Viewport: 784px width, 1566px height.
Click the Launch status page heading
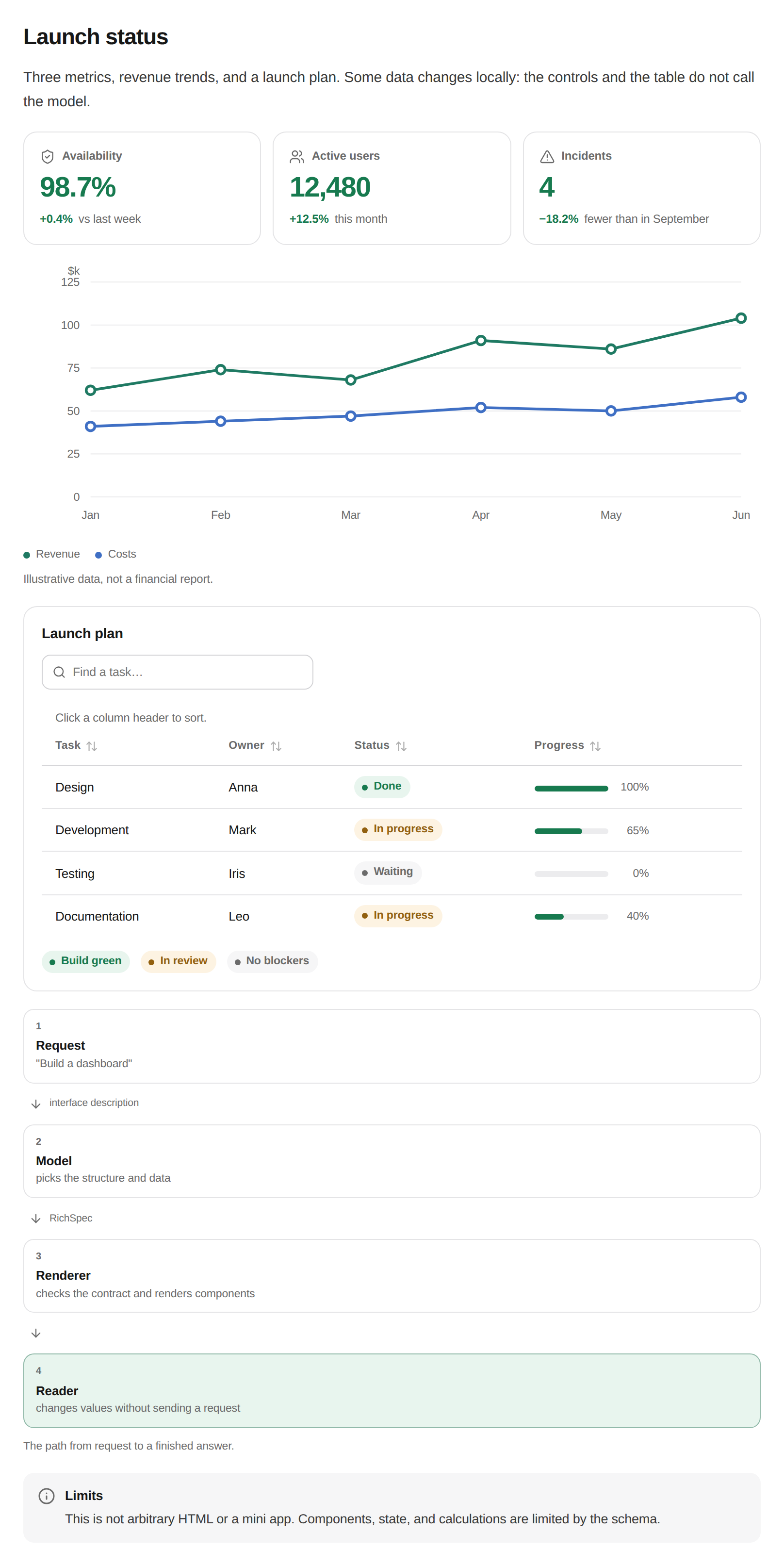(x=96, y=37)
